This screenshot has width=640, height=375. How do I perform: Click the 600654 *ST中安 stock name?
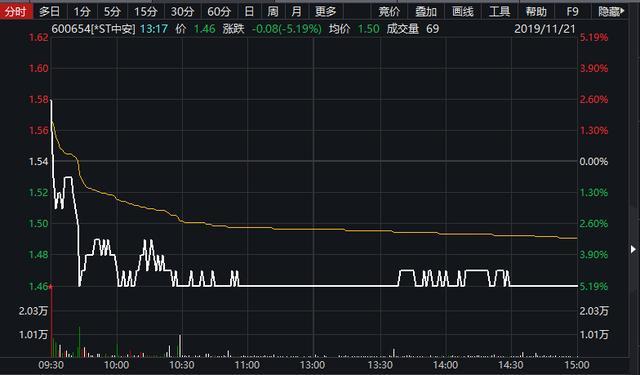tap(93, 29)
